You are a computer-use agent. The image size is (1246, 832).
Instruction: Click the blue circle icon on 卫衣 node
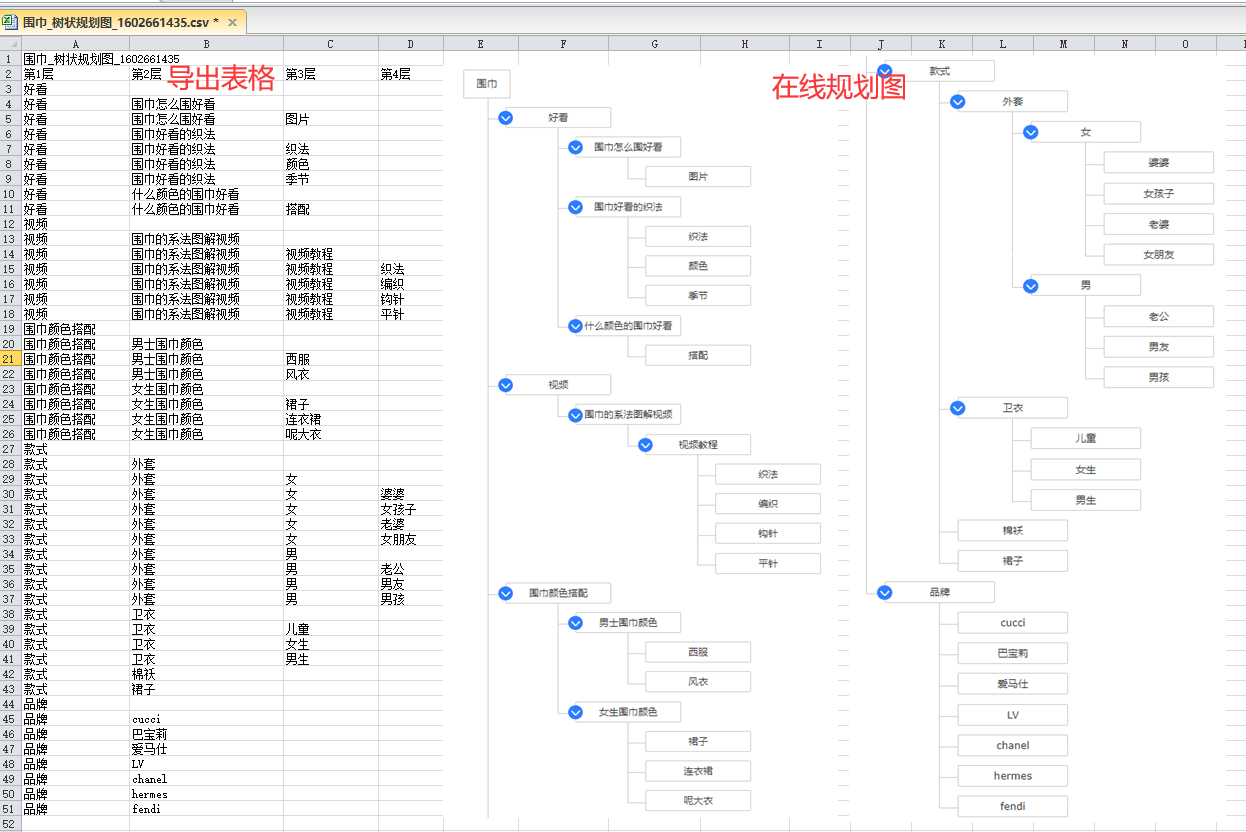tap(957, 407)
